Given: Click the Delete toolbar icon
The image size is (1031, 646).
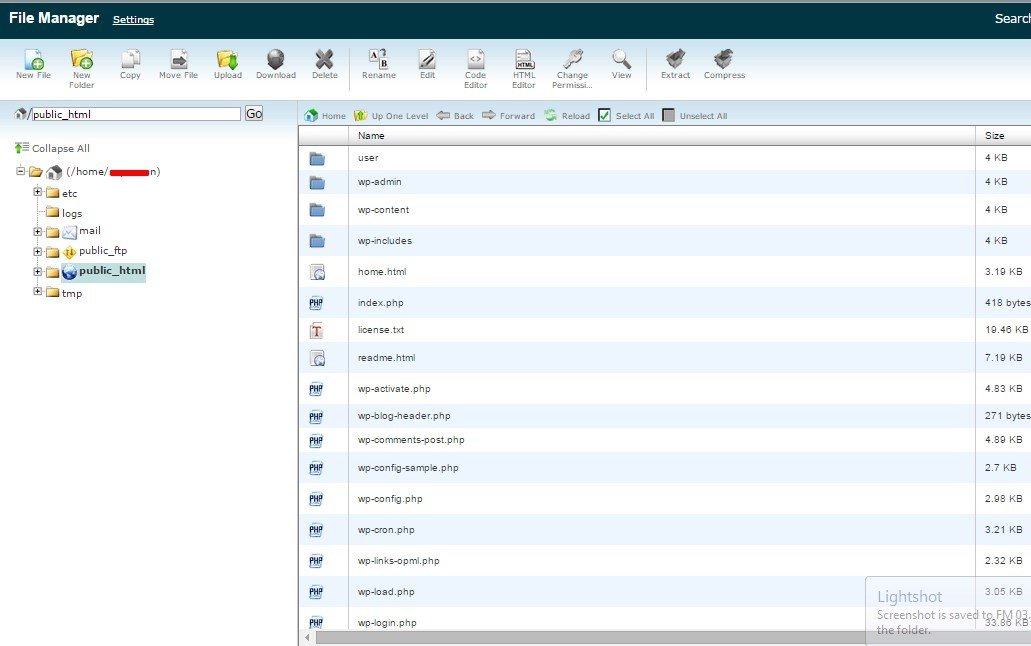Looking at the screenshot, I should click(324, 64).
